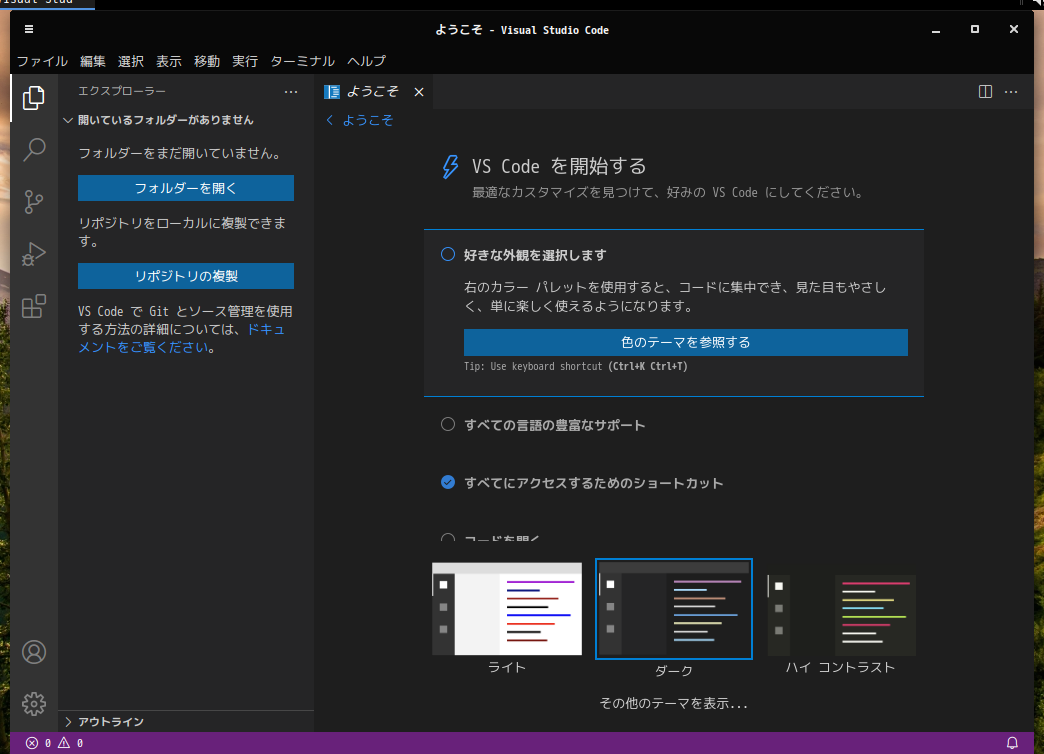Screen dimensions: 1044x754
Task: Toggle the すべてにアクセスするためのショートカット checkmark
Action: click(x=448, y=482)
